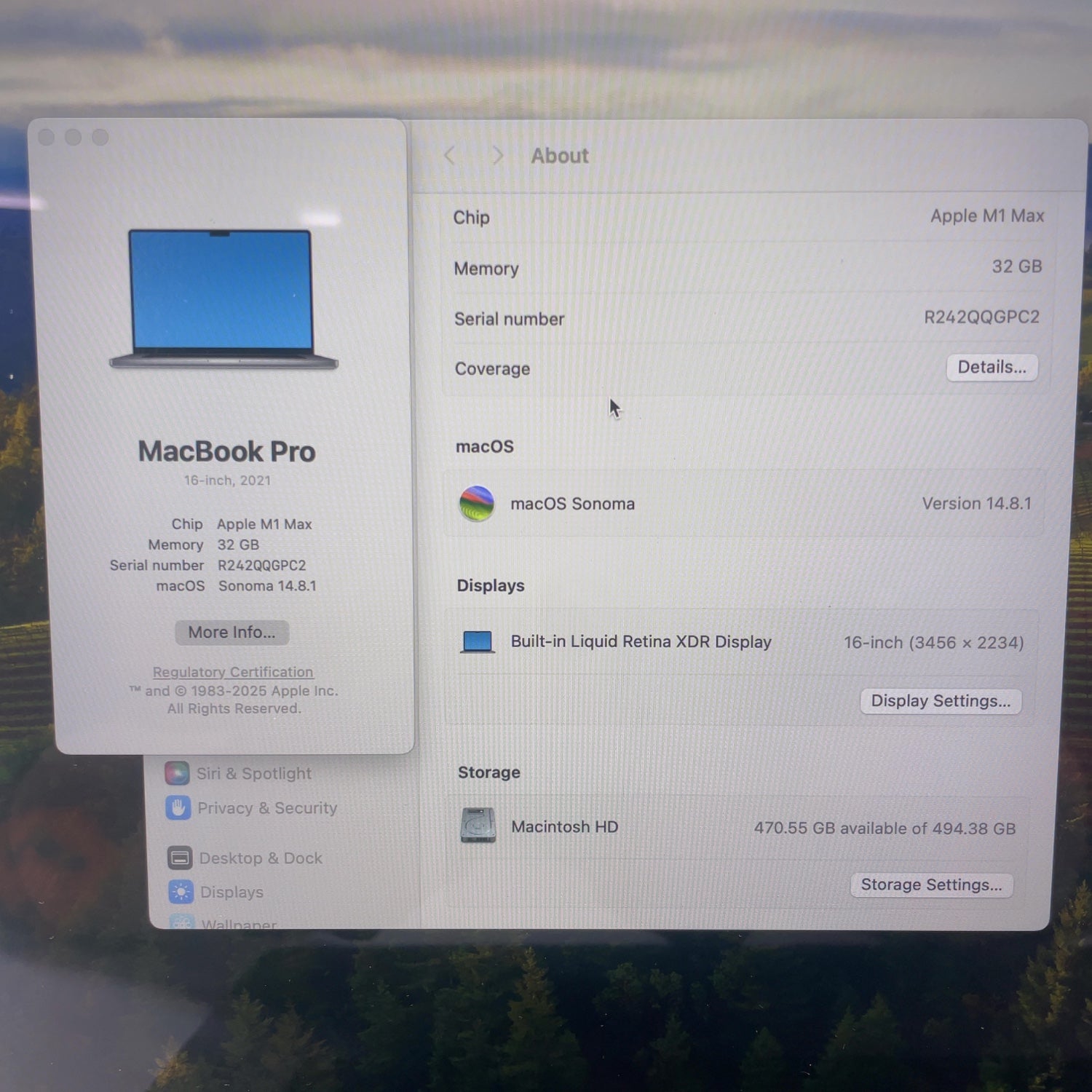This screenshot has width=1092, height=1092.
Task: Click the serial number value in About pane
Action: (x=981, y=317)
